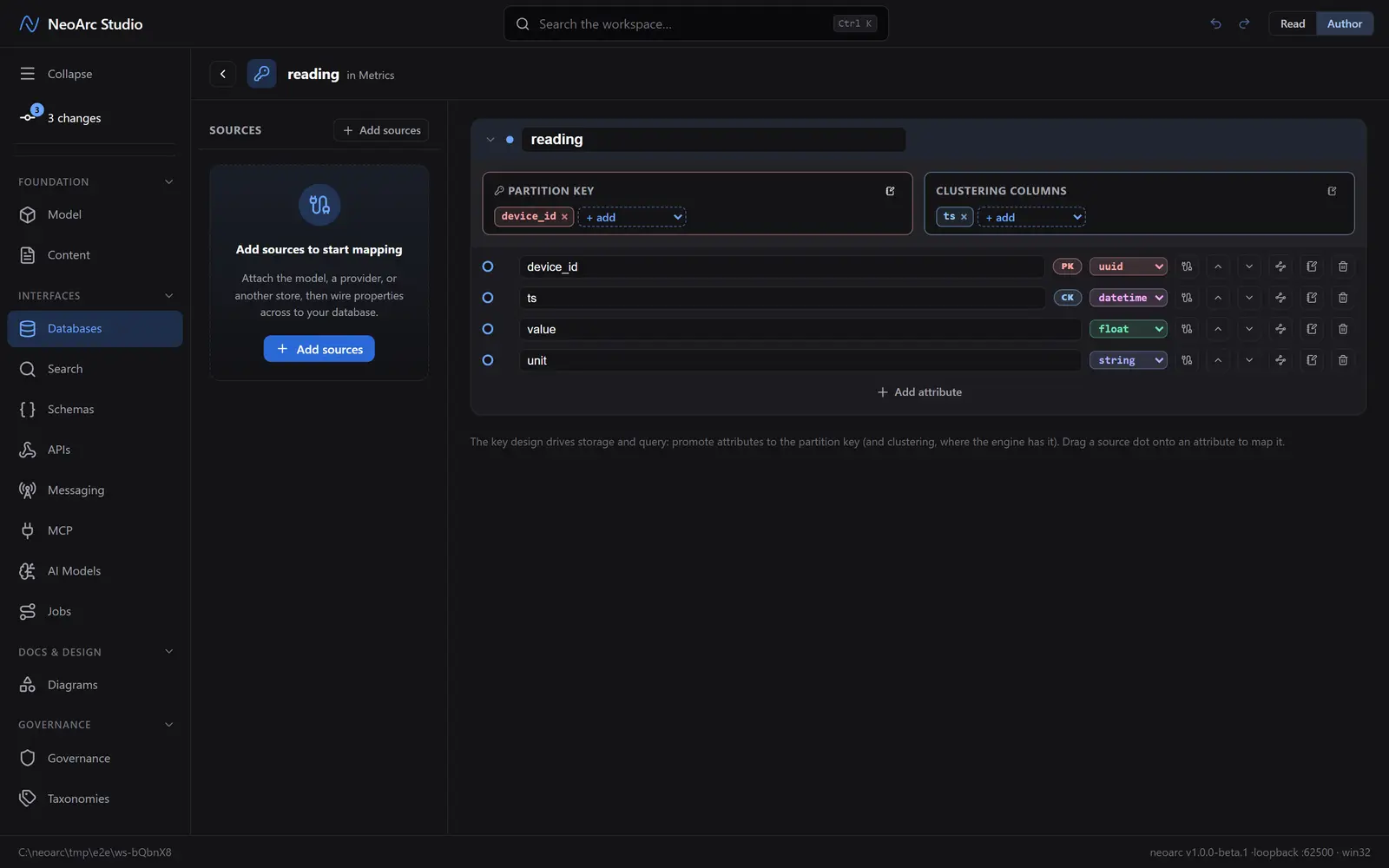
Task: Collapse the reading table section
Action: pyautogui.click(x=490, y=140)
